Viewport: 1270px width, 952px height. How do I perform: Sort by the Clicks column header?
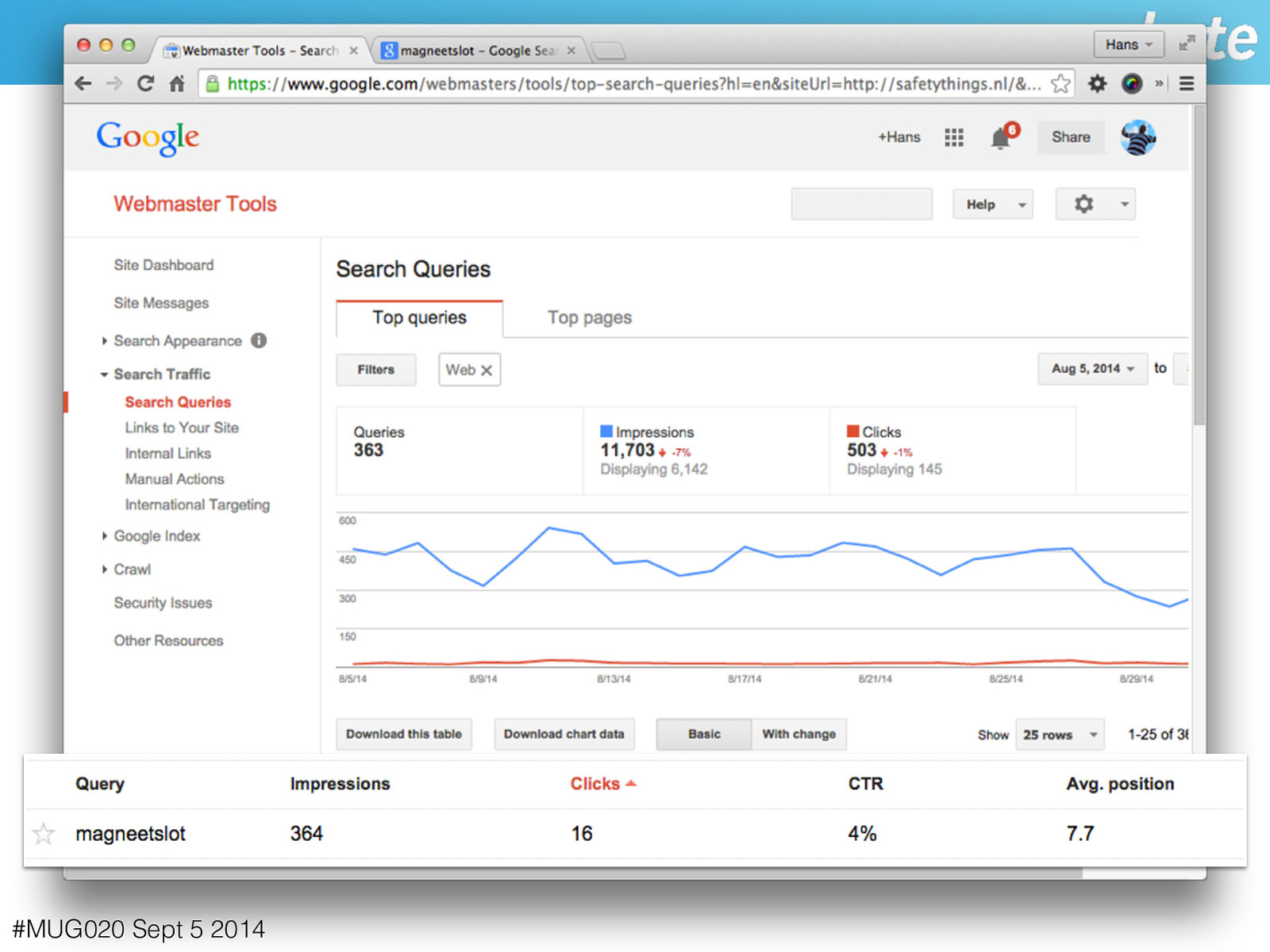coord(603,784)
